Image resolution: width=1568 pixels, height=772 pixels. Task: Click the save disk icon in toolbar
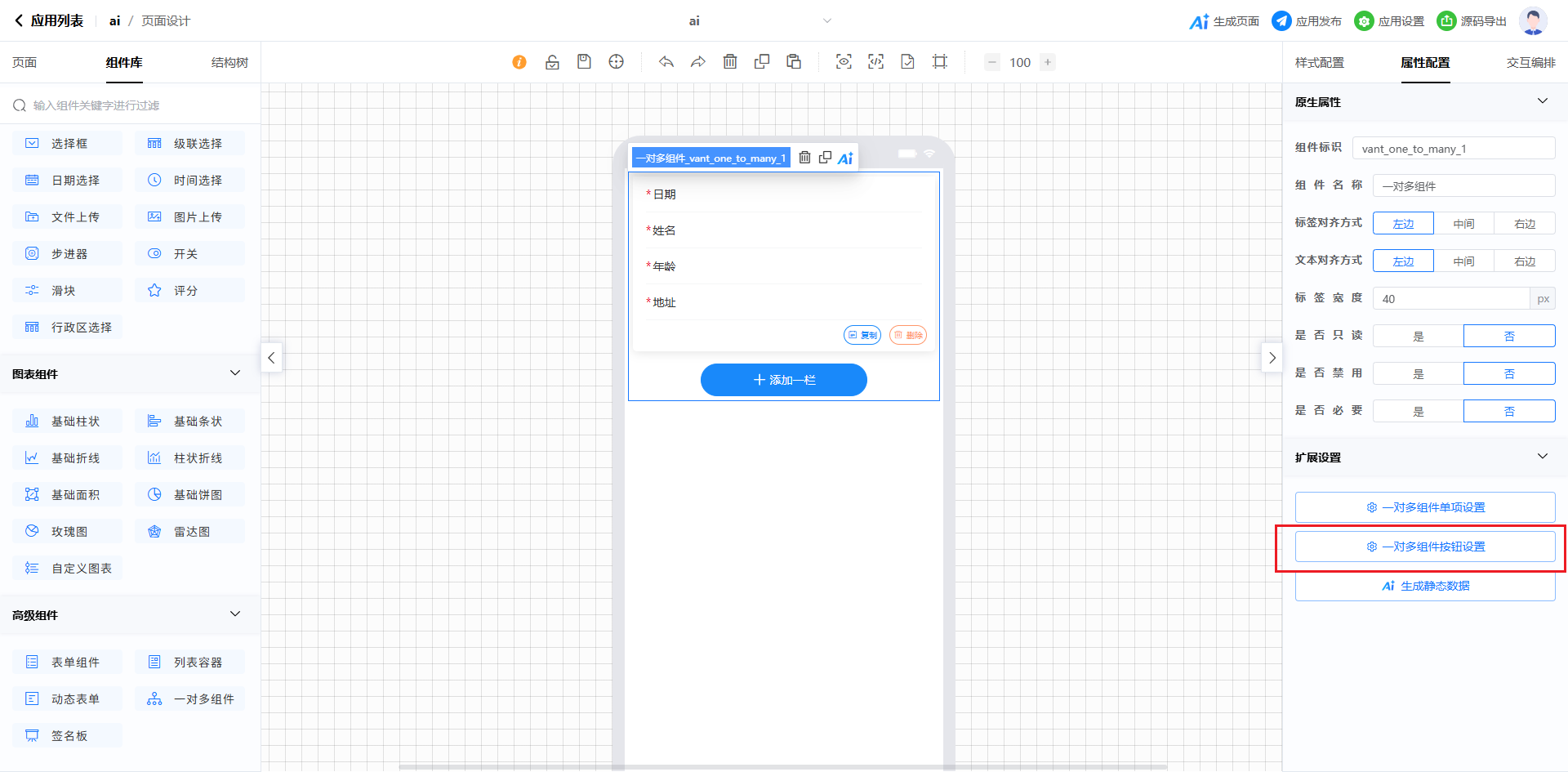point(584,62)
